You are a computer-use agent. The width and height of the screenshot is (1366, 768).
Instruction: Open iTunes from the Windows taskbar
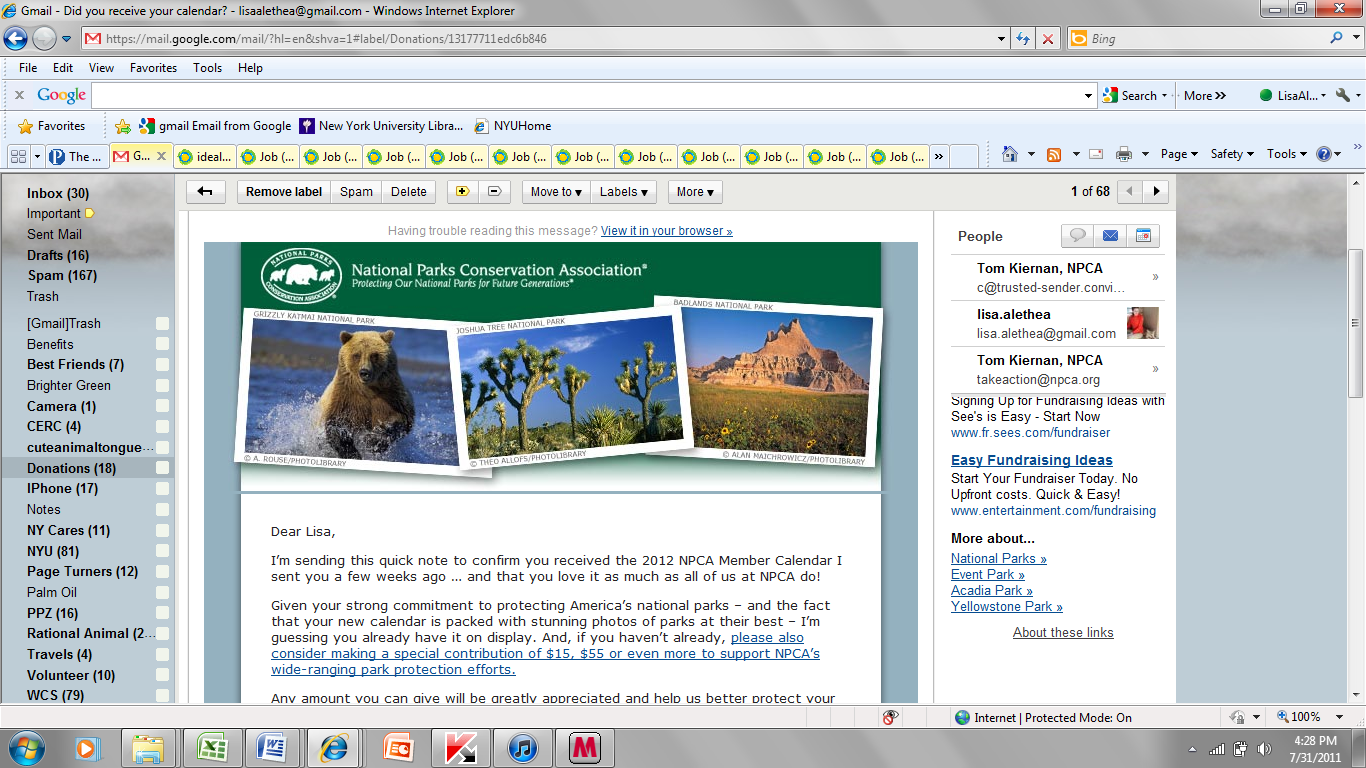(x=523, y=747)
